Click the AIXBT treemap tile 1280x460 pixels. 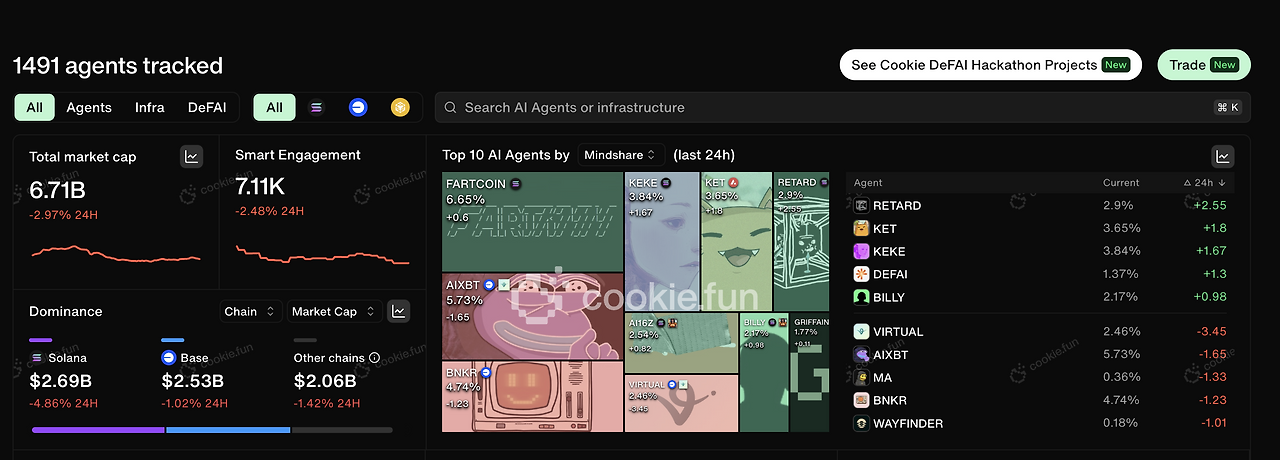tap(532, 317)
